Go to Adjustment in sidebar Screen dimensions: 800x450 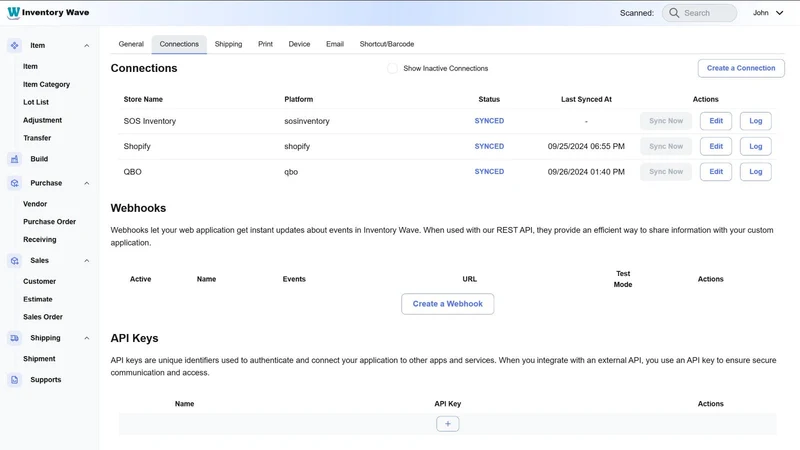(42, 120)
